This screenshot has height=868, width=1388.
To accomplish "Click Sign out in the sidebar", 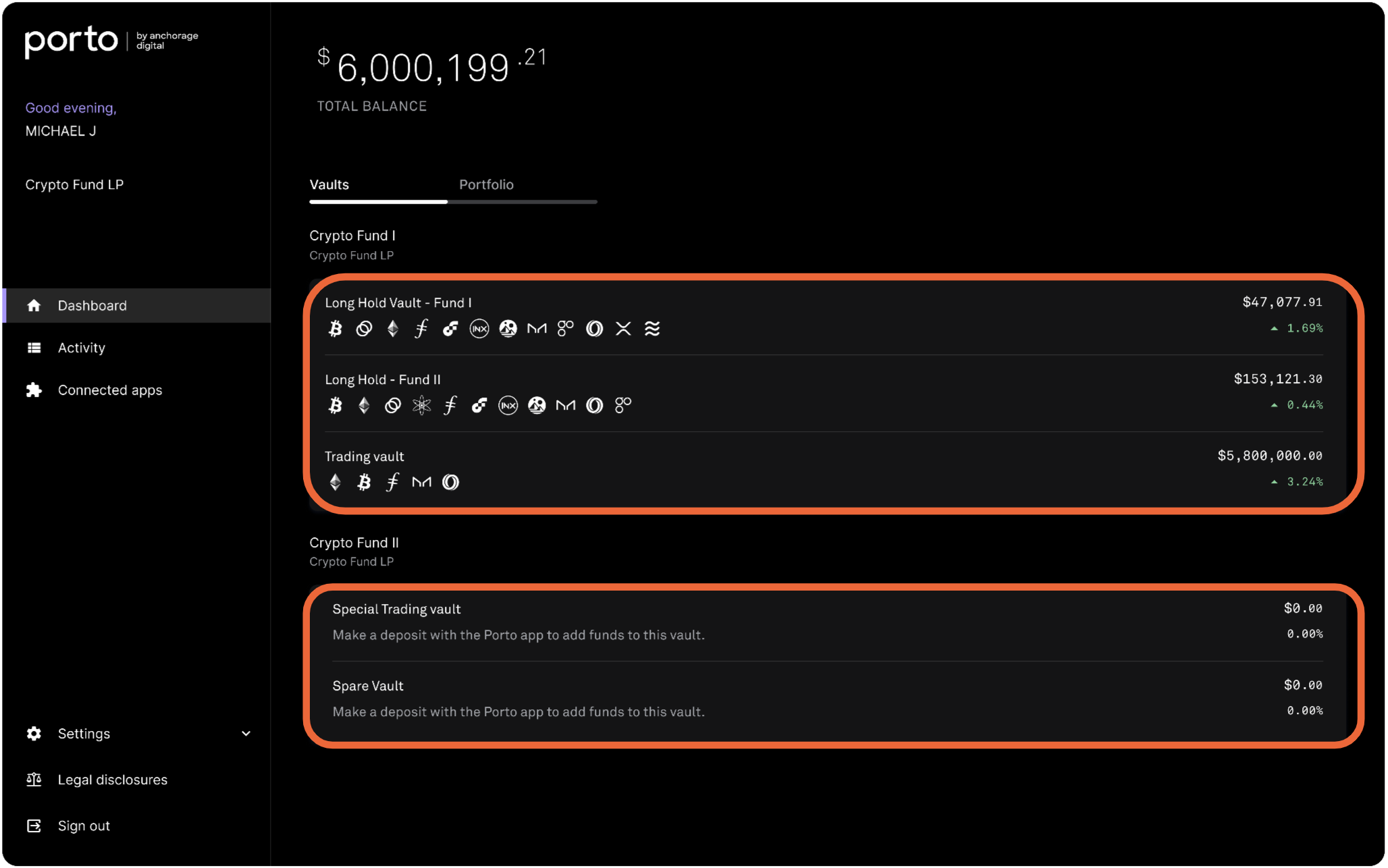I will (84, 826).
